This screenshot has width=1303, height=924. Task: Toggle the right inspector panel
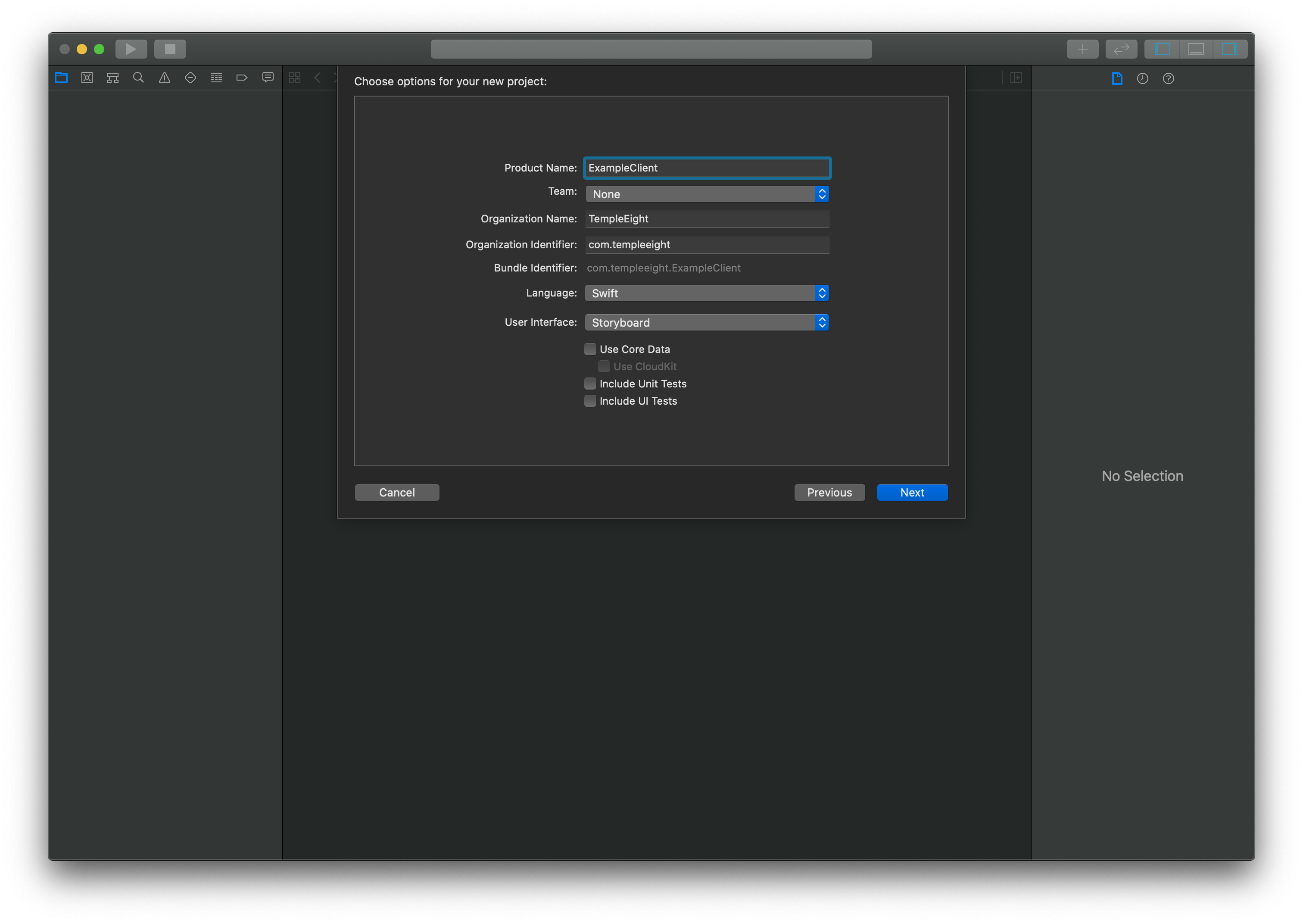[1230, 49]
